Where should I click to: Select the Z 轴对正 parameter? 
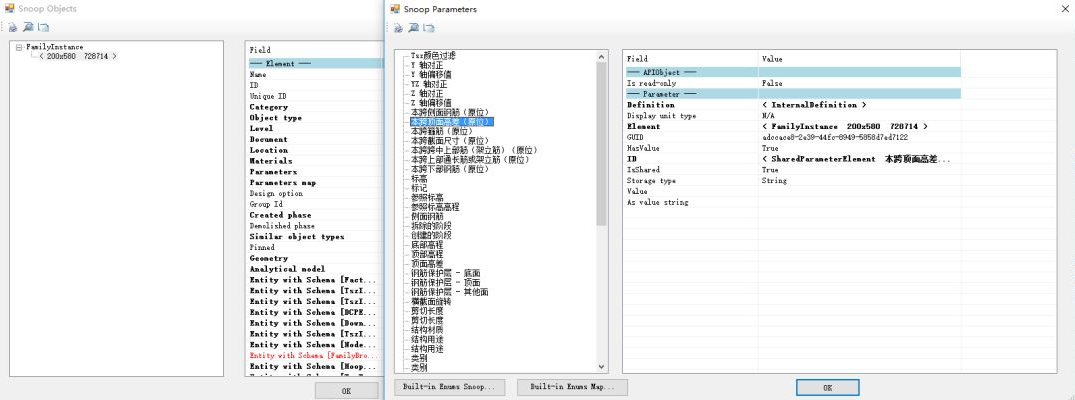pos(426,93)
